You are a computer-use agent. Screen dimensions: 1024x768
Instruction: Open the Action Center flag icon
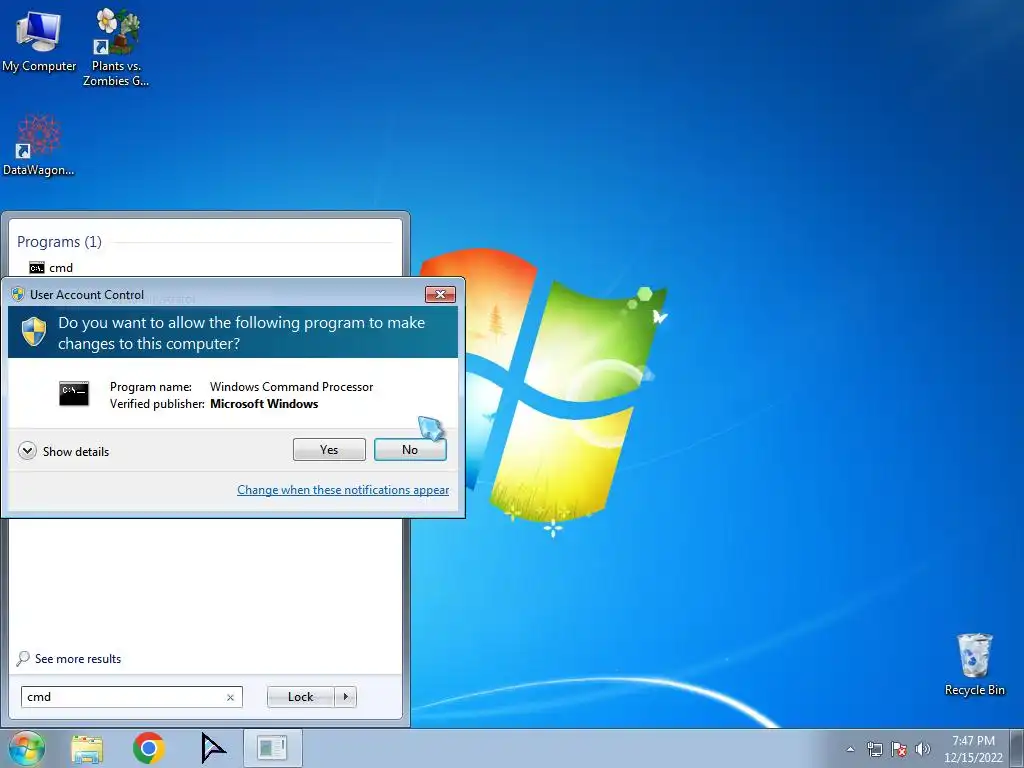click(x=899, y=749)
